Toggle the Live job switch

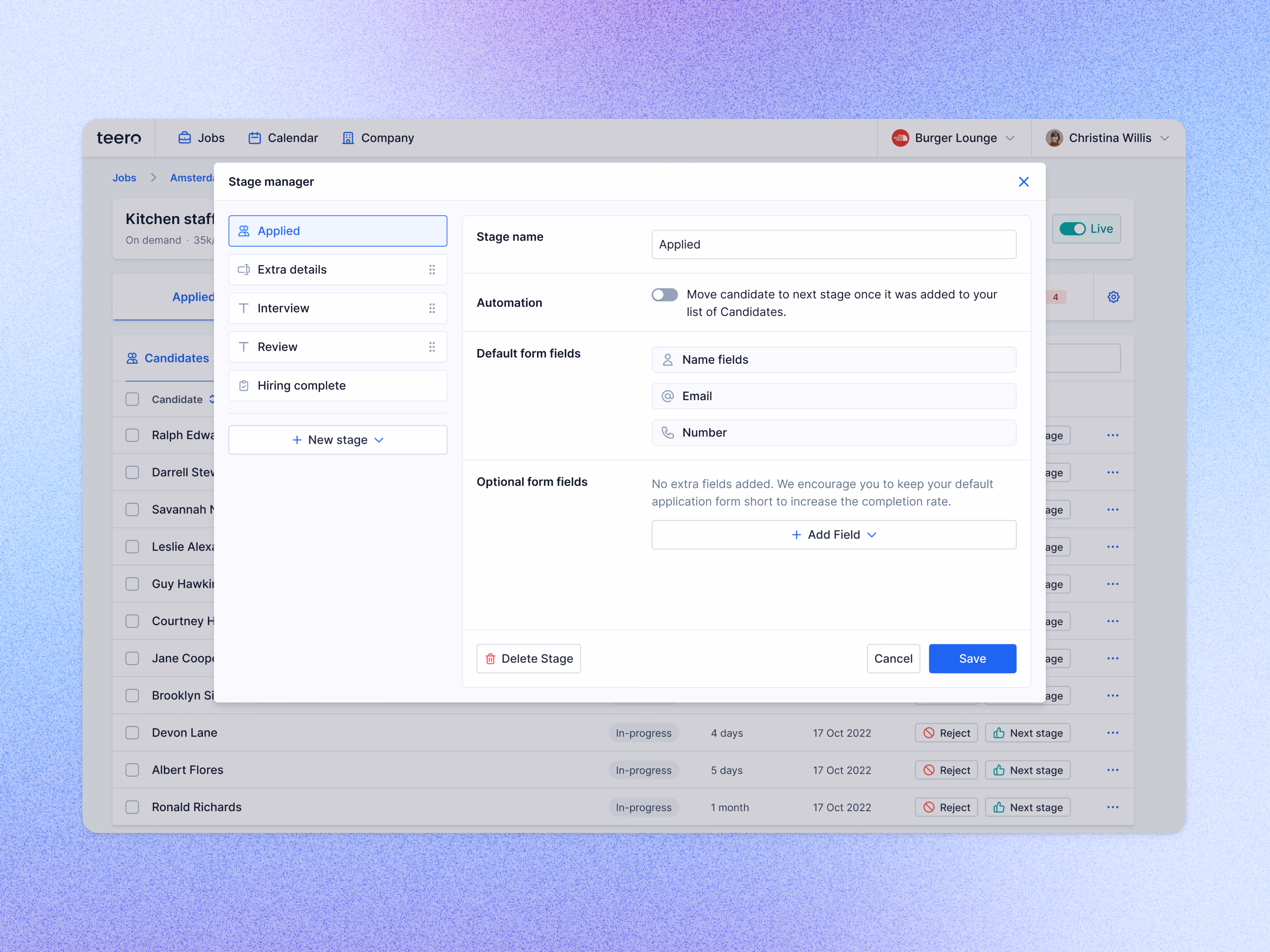(1072, 229)
